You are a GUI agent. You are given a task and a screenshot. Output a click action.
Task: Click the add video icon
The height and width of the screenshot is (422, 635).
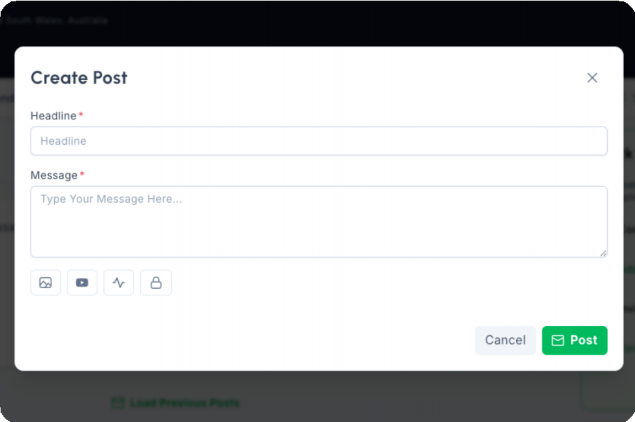[x=82, y=283]
